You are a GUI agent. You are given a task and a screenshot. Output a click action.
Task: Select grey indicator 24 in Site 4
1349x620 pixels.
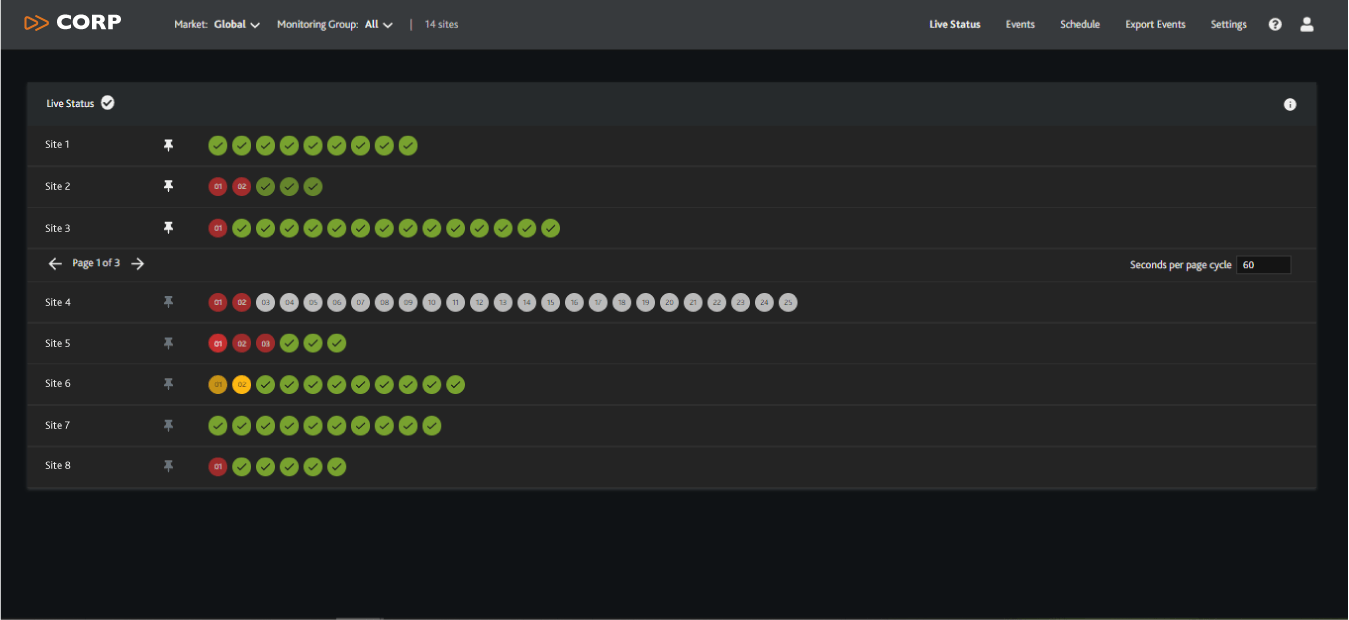764,302
